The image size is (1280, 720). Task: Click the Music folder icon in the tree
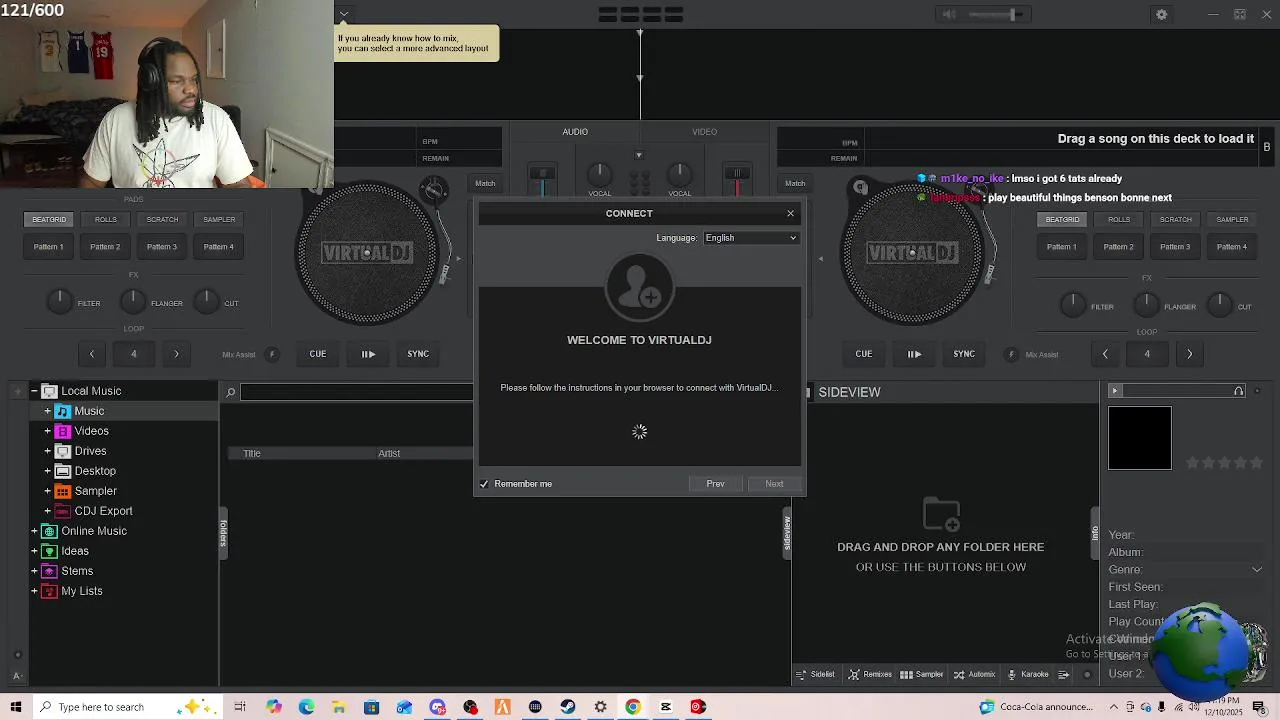pyautogui.click(x=62, y=411)
